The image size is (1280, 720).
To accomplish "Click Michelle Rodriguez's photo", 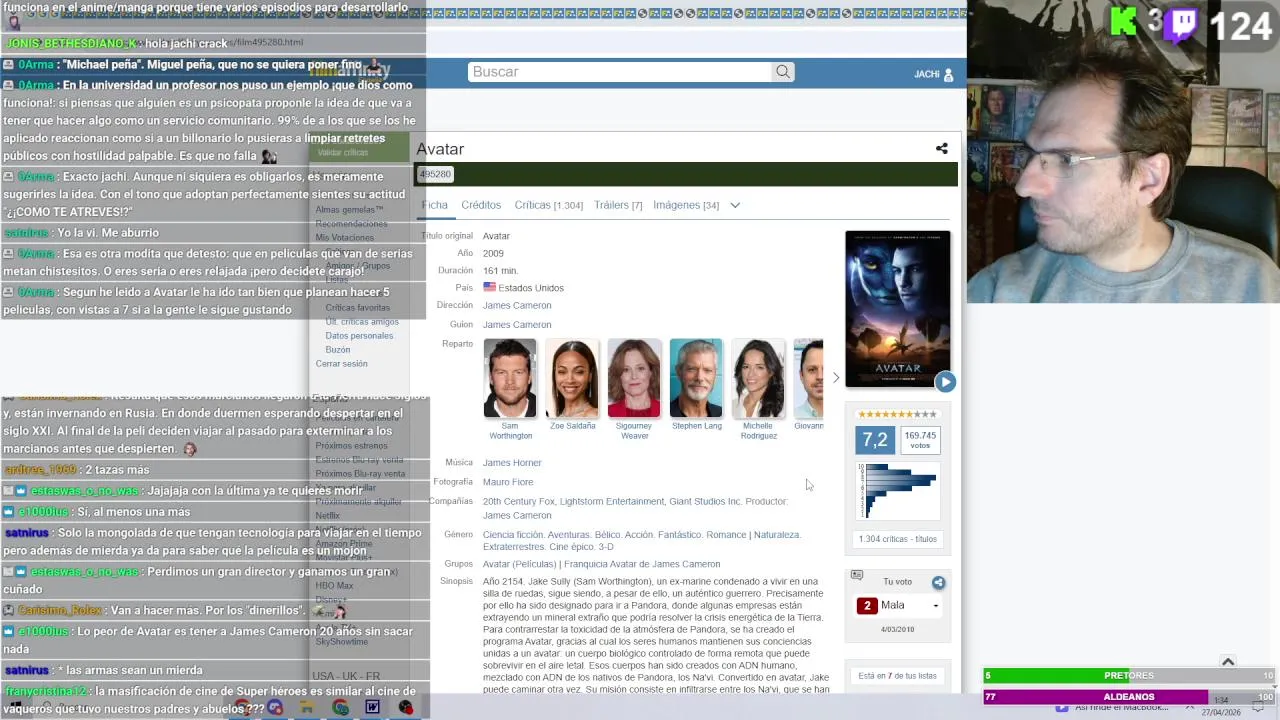I will (758, 378).
